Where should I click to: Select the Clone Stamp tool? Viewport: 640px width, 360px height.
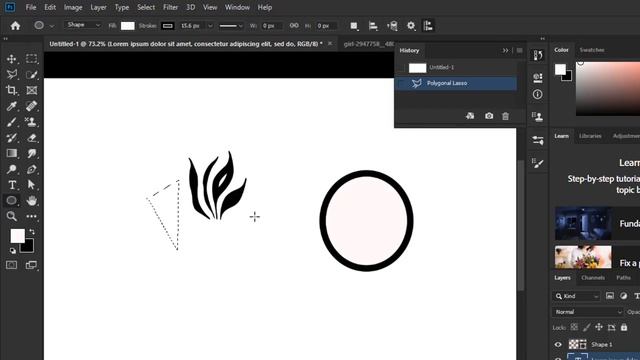pyautogui.click(x=31, y=122)
